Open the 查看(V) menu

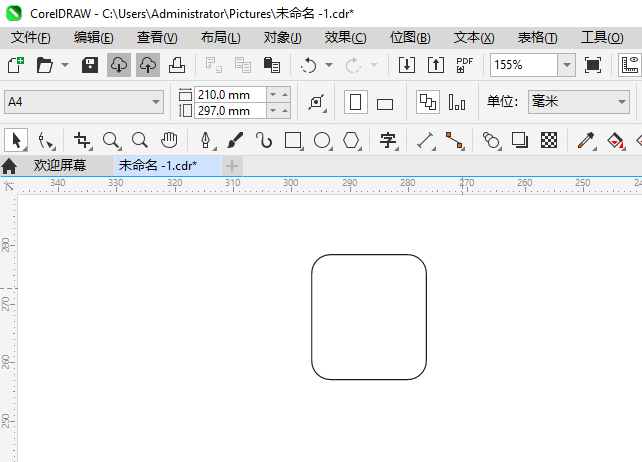coord(157,38)
